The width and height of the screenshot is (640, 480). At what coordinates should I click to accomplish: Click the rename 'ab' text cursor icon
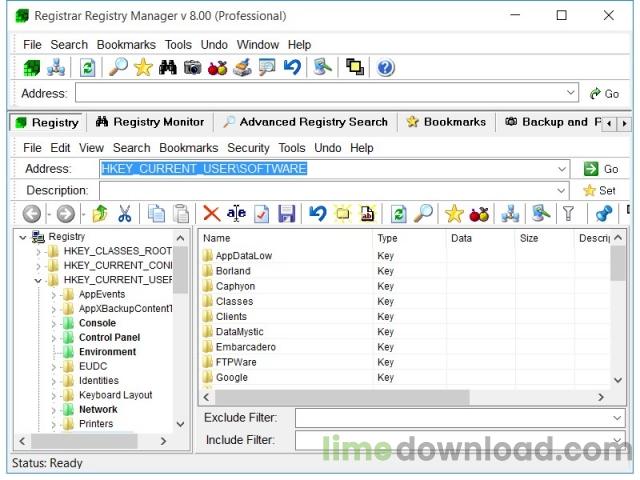[236, 213]
